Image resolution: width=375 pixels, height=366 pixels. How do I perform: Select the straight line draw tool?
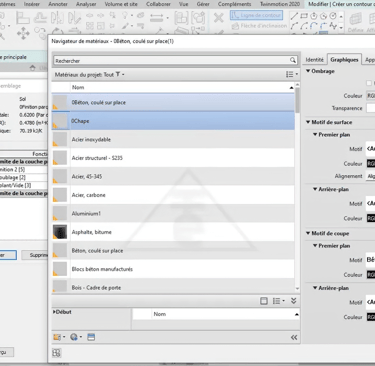click(294, 16)
